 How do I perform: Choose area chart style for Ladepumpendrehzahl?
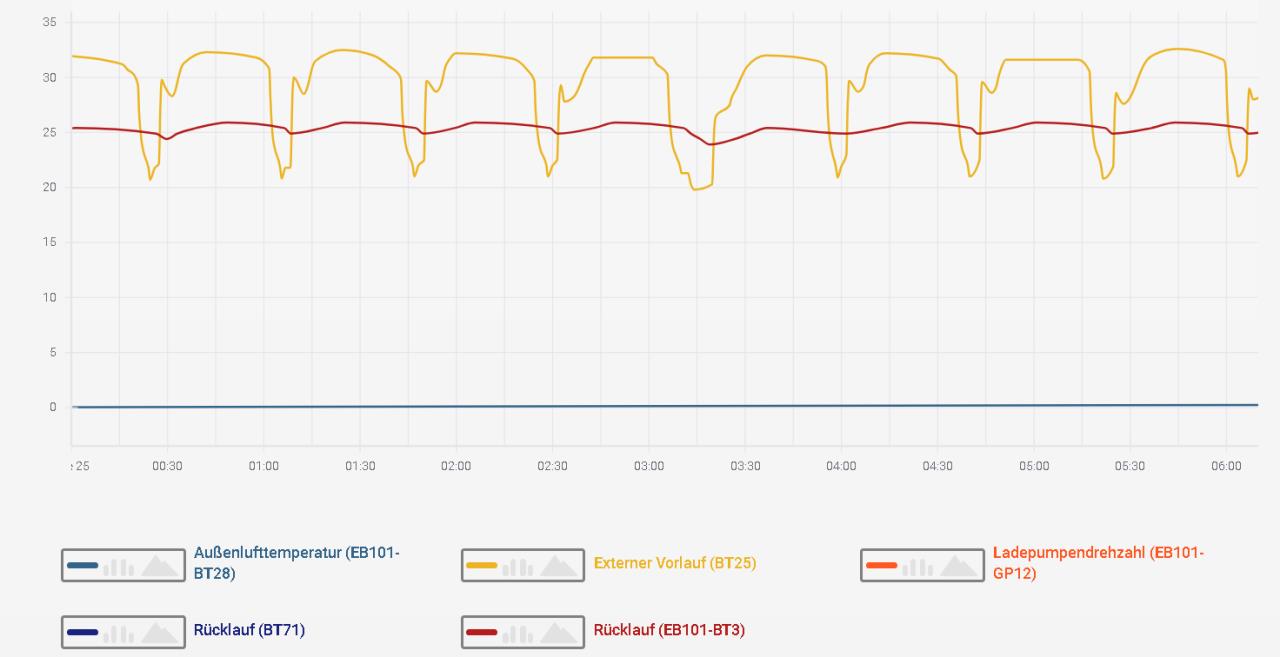959,567
